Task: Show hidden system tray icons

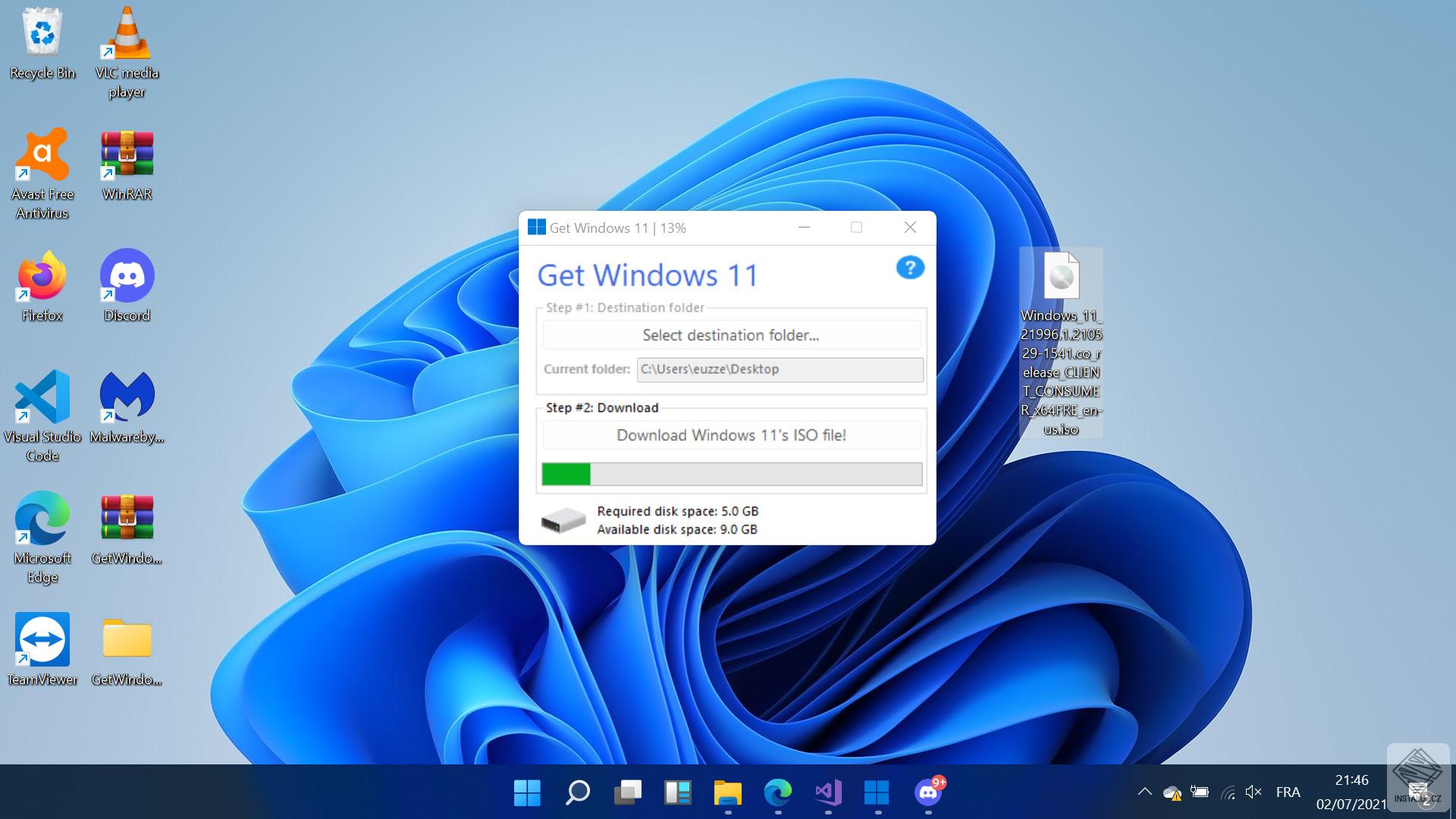Action: pyautogui.click(x=1145, y=792)
